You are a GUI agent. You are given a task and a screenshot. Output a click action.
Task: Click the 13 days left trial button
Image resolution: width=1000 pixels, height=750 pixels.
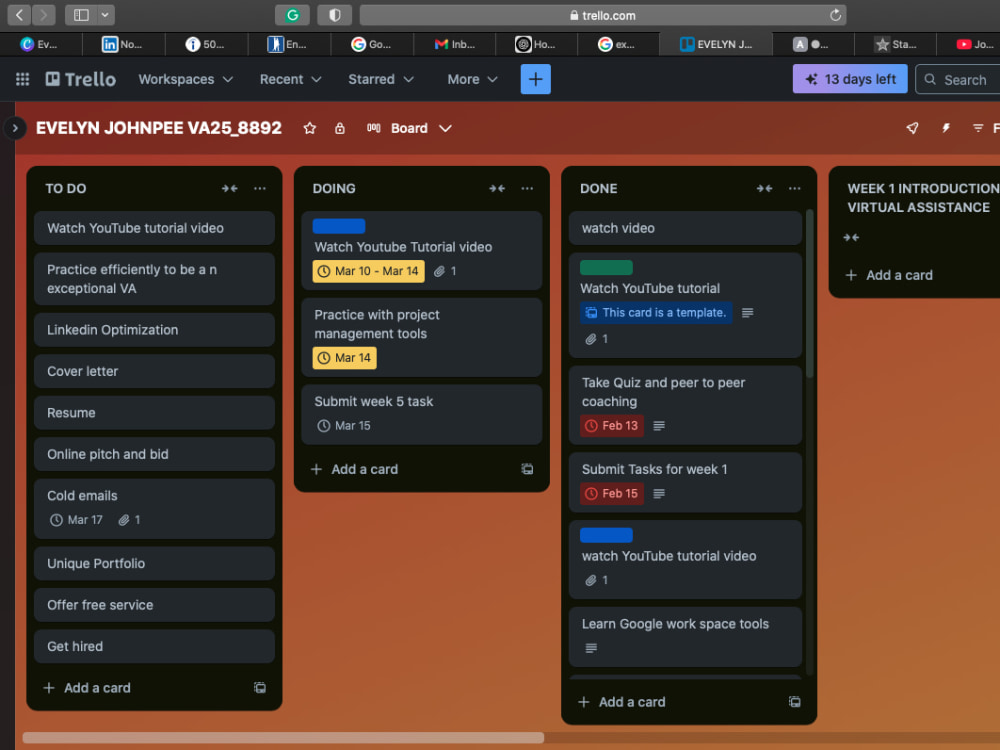pos(850,79)
